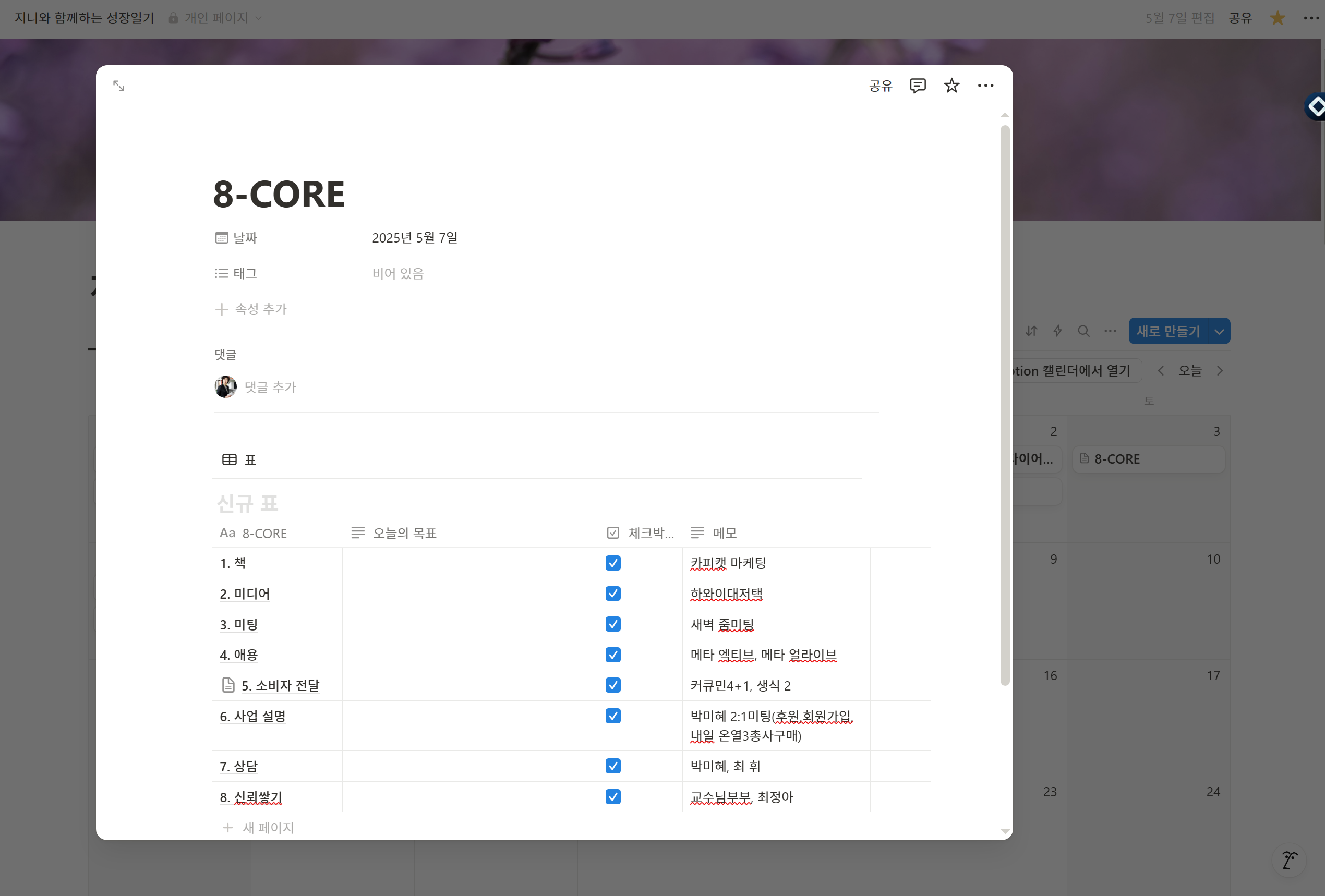The height and width of the screenshot is (896, 1325).
Task: Select the 표 view tab
Action: [239, 460]
